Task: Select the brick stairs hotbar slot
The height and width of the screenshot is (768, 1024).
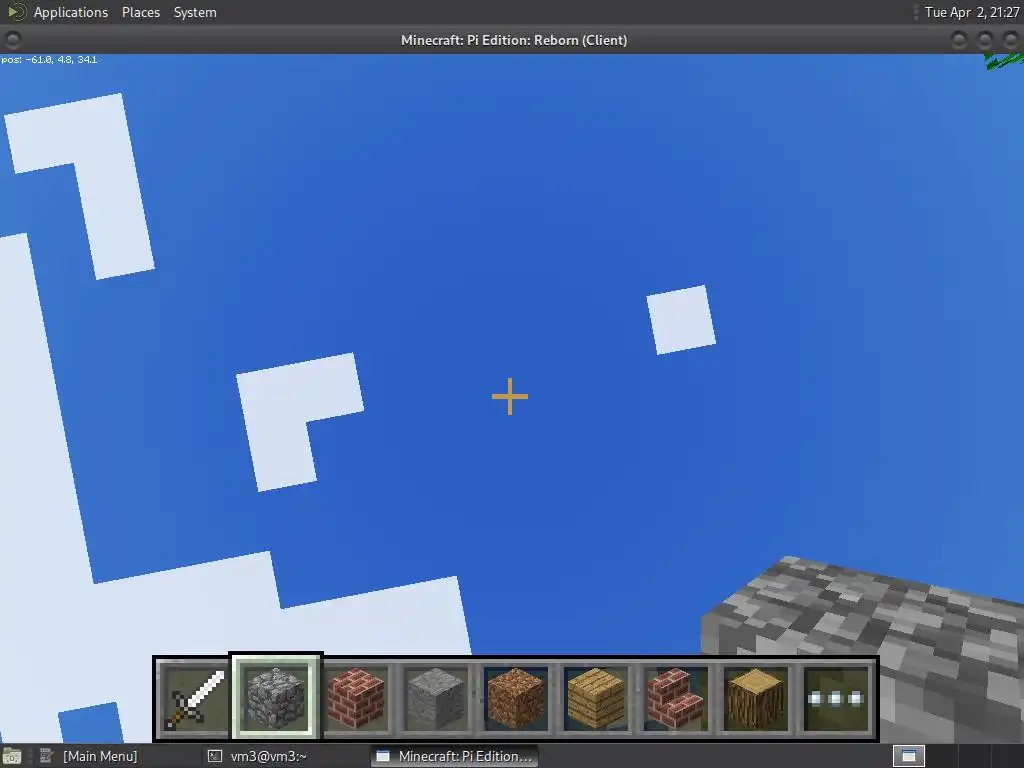Action: coord(676,698)
